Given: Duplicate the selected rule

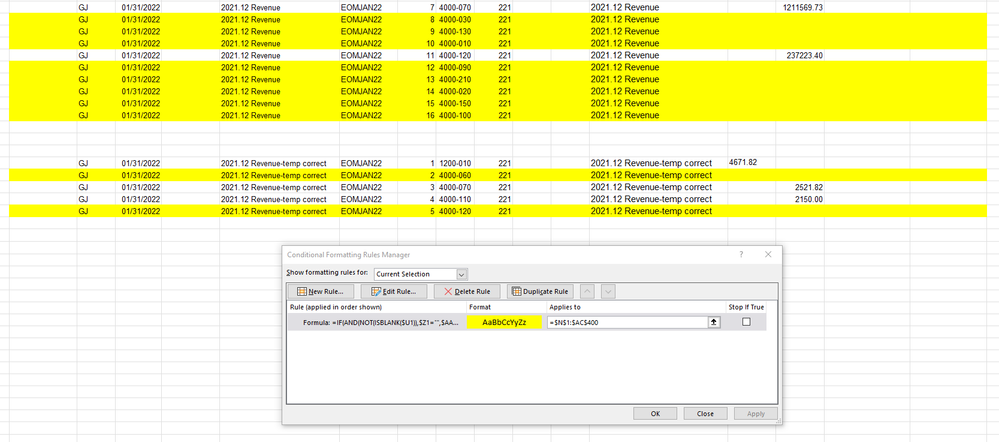Looking at the screenshot, I should point(540,292).
